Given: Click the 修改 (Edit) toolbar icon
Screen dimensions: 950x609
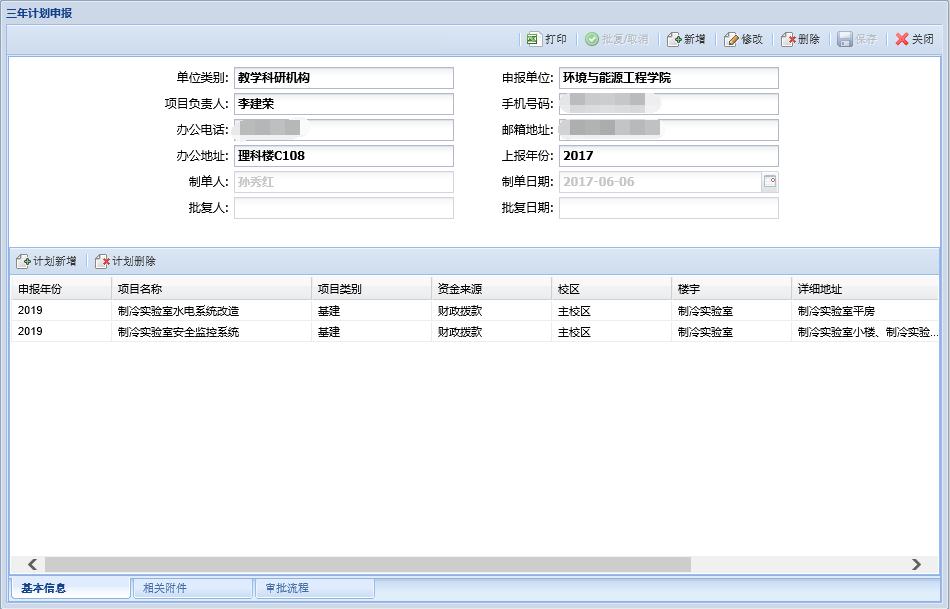Looking at the screenshot, I should click(732, 39).
